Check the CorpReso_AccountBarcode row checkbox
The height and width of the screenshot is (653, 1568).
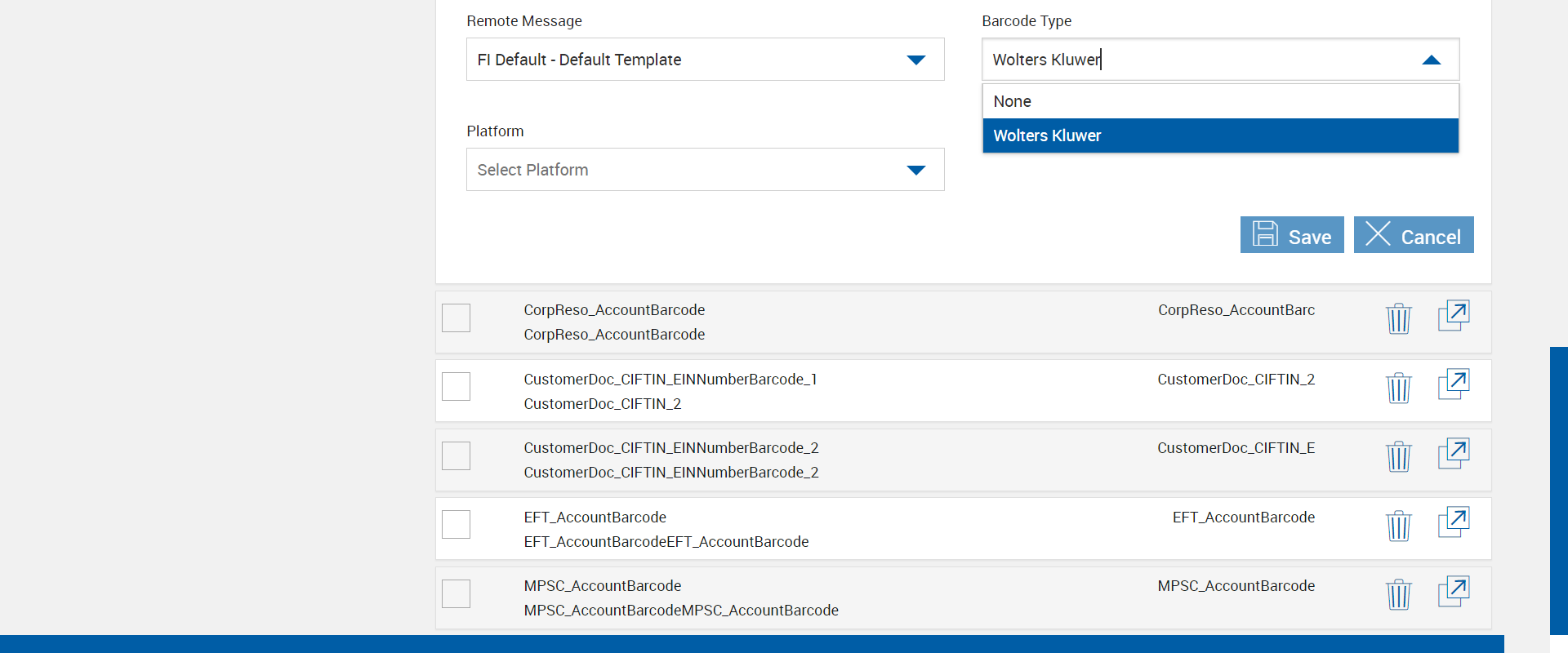point(456,318)
